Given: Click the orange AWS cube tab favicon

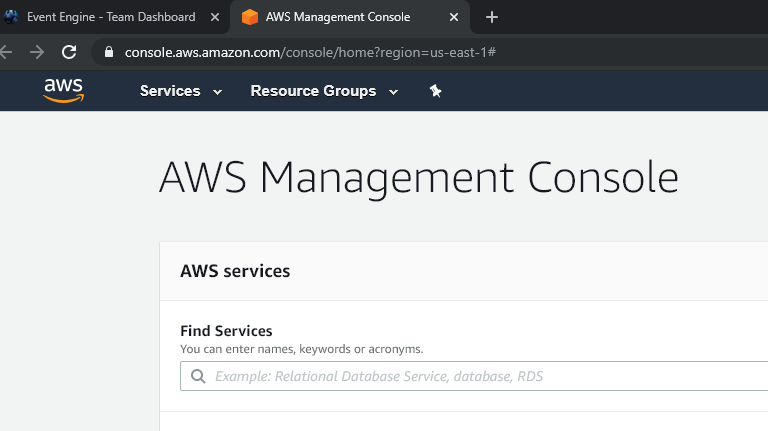Looking at the screenshot, I should tap(250, 17).
